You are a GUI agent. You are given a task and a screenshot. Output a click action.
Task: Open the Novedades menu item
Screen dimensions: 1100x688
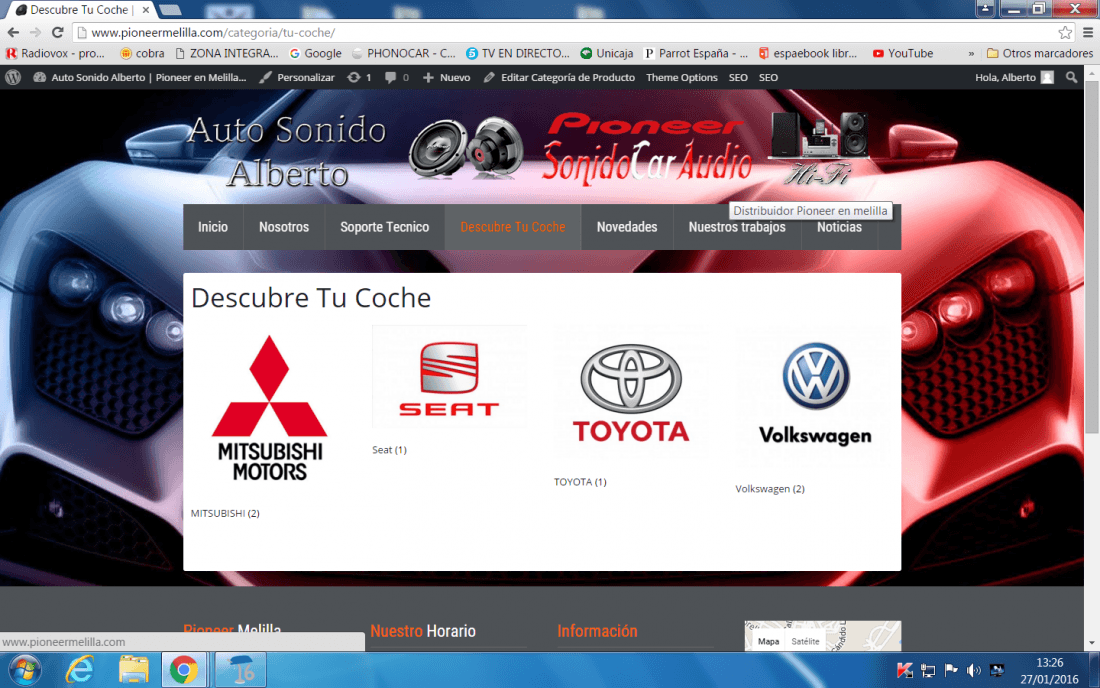tap(627, 227)
